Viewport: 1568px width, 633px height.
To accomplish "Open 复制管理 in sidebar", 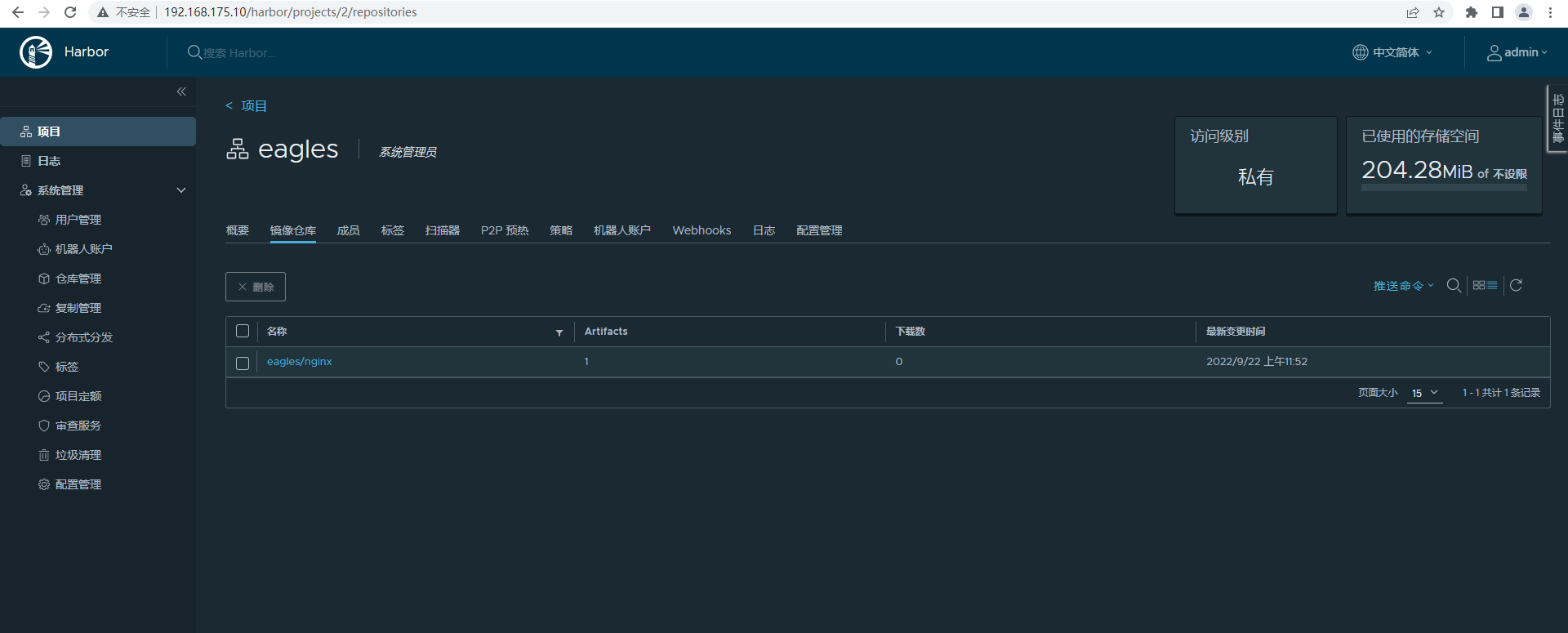I will 78,308.
